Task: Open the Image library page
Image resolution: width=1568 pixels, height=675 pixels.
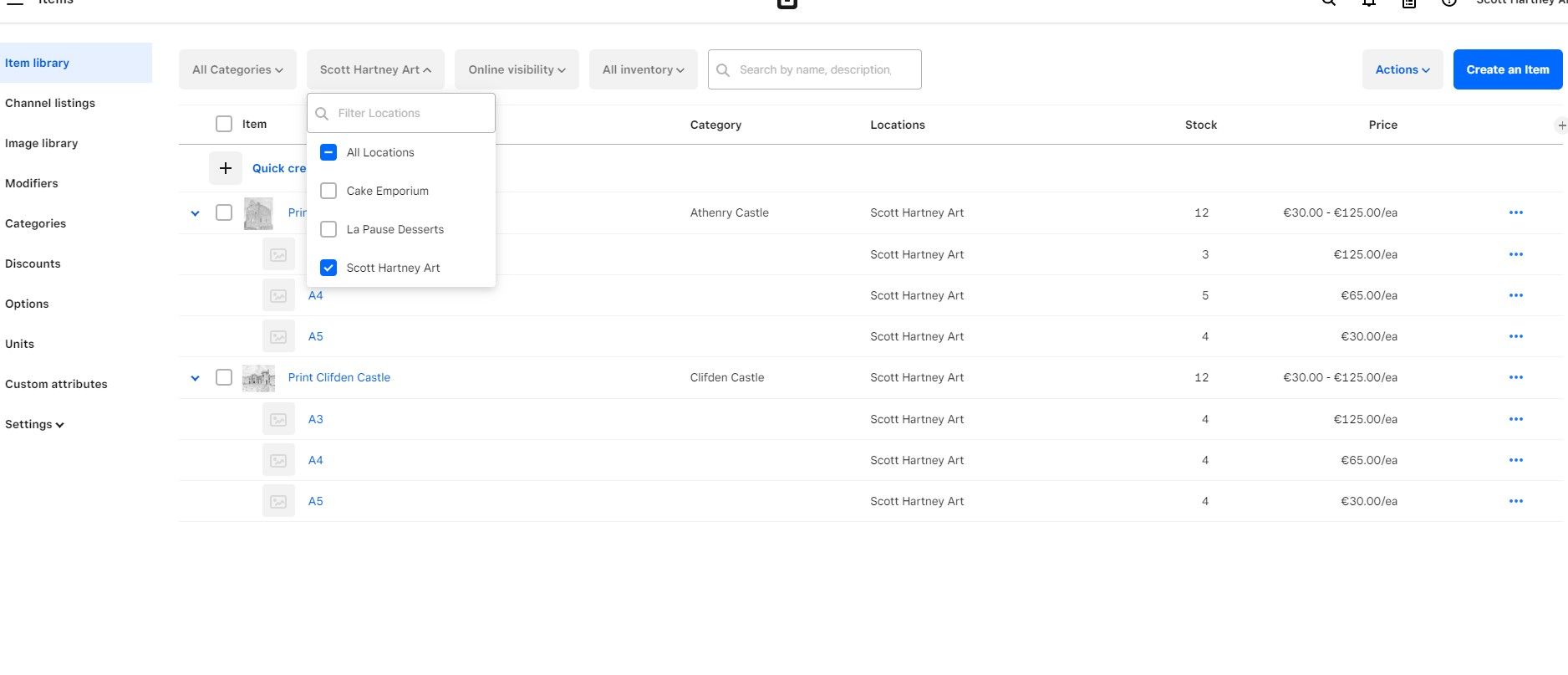Action: pyautogui.click(x=42, y=143)
